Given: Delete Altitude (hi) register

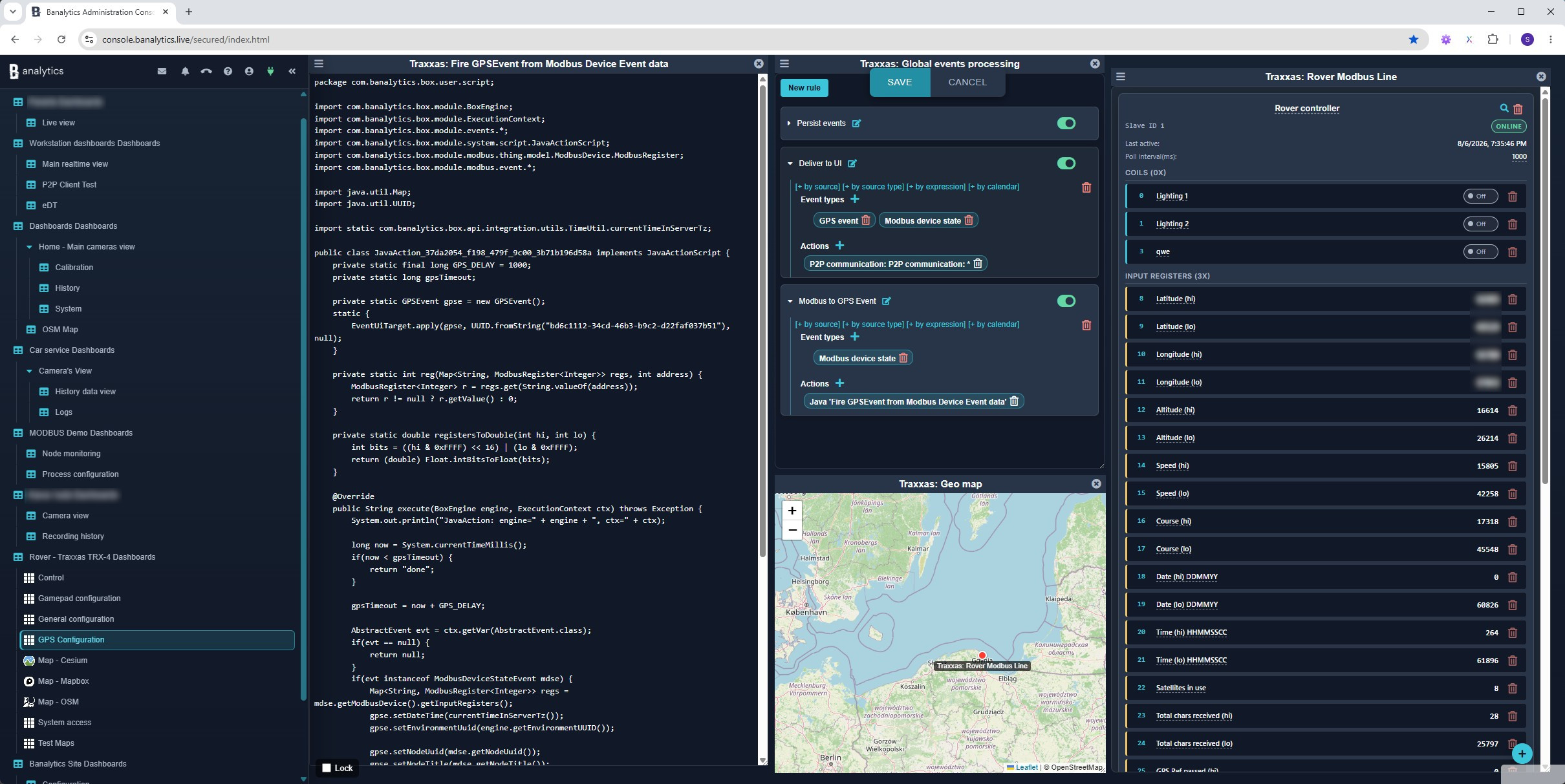Looking at the screenshot, I should click(1513, 410).
